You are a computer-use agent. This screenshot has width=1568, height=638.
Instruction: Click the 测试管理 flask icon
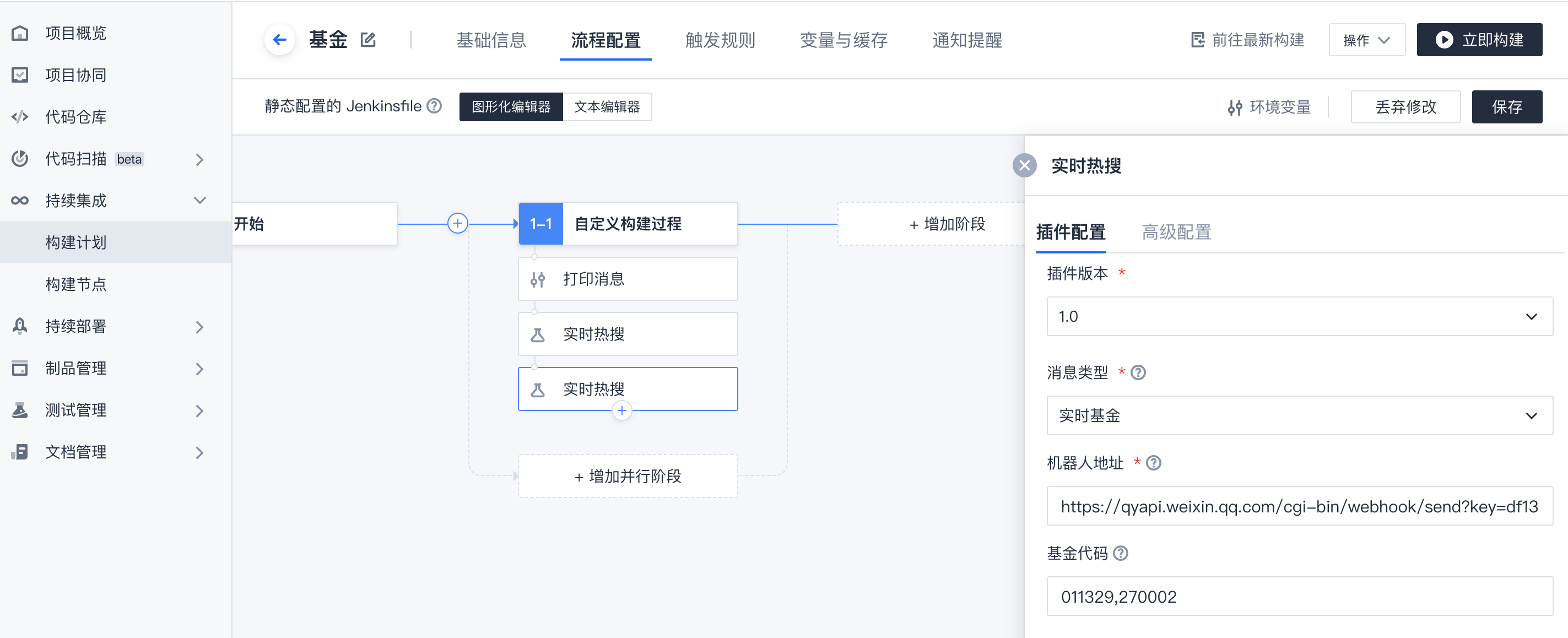pos(20,410)
